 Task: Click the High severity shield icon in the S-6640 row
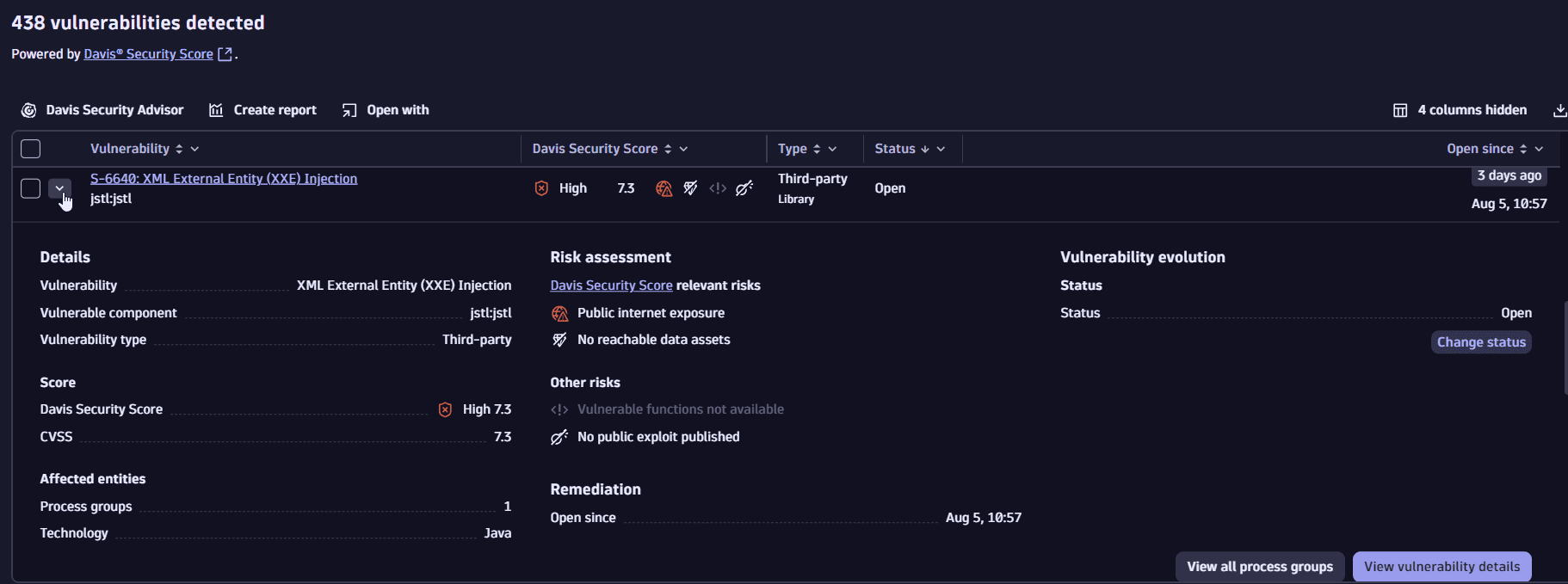(541, 188)
